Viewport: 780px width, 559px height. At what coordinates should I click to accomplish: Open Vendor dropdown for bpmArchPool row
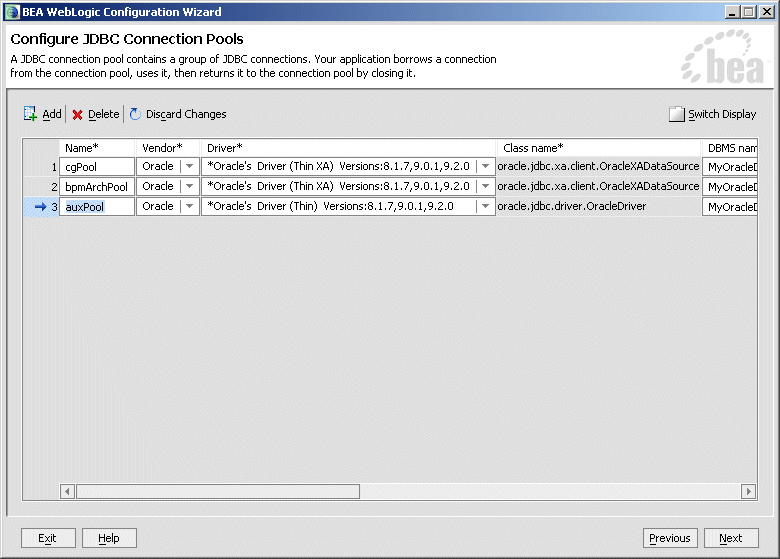[x=190, y=186]
